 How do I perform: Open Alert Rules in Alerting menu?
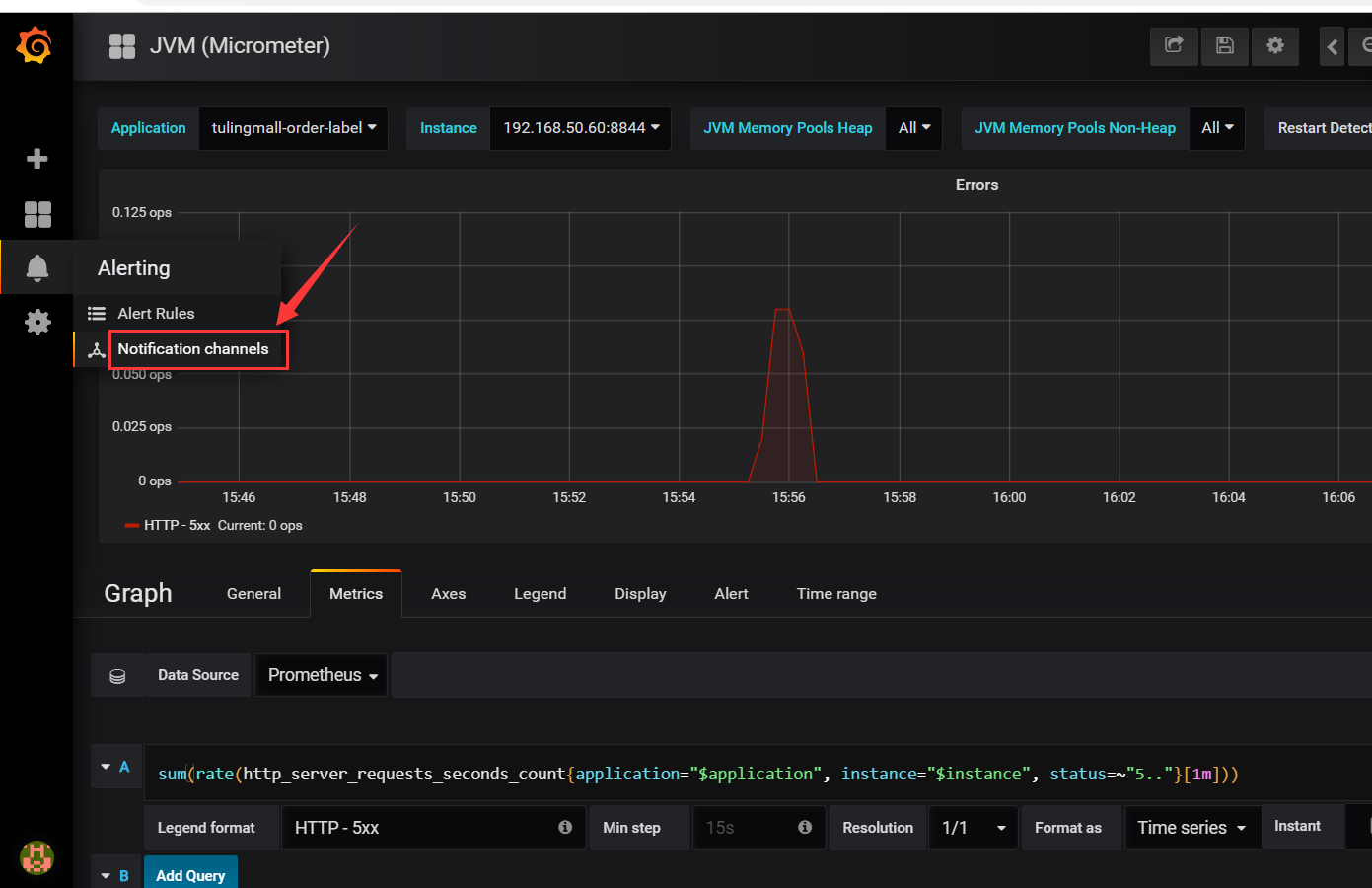coord(156,314)
